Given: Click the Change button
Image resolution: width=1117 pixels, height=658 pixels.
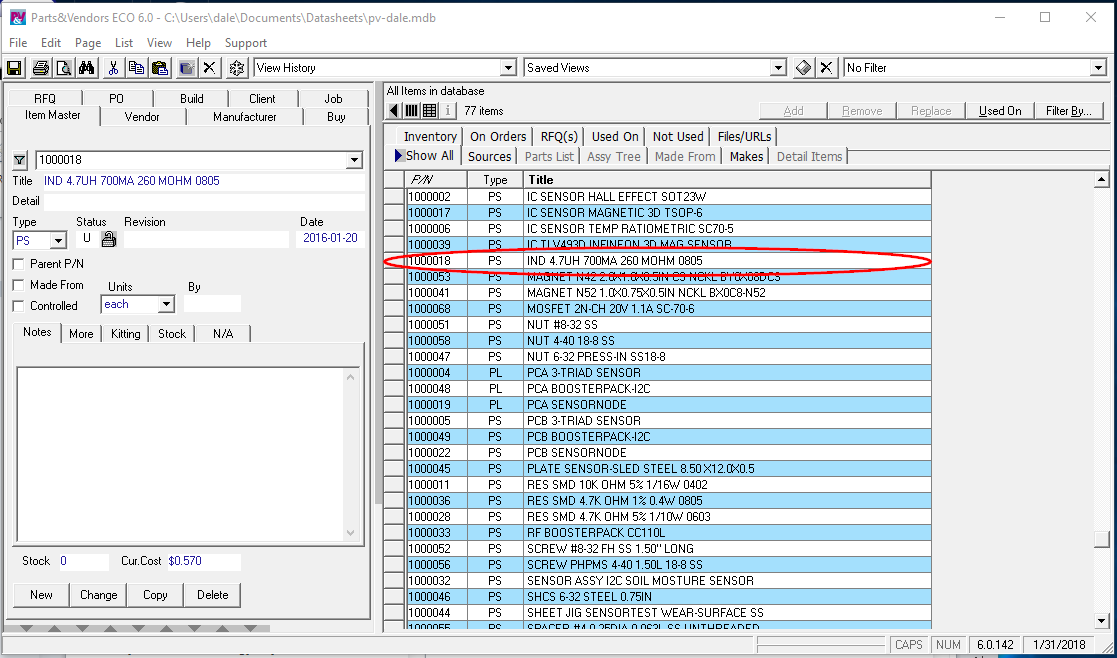Looking at the screenshot, I should 98,595.
